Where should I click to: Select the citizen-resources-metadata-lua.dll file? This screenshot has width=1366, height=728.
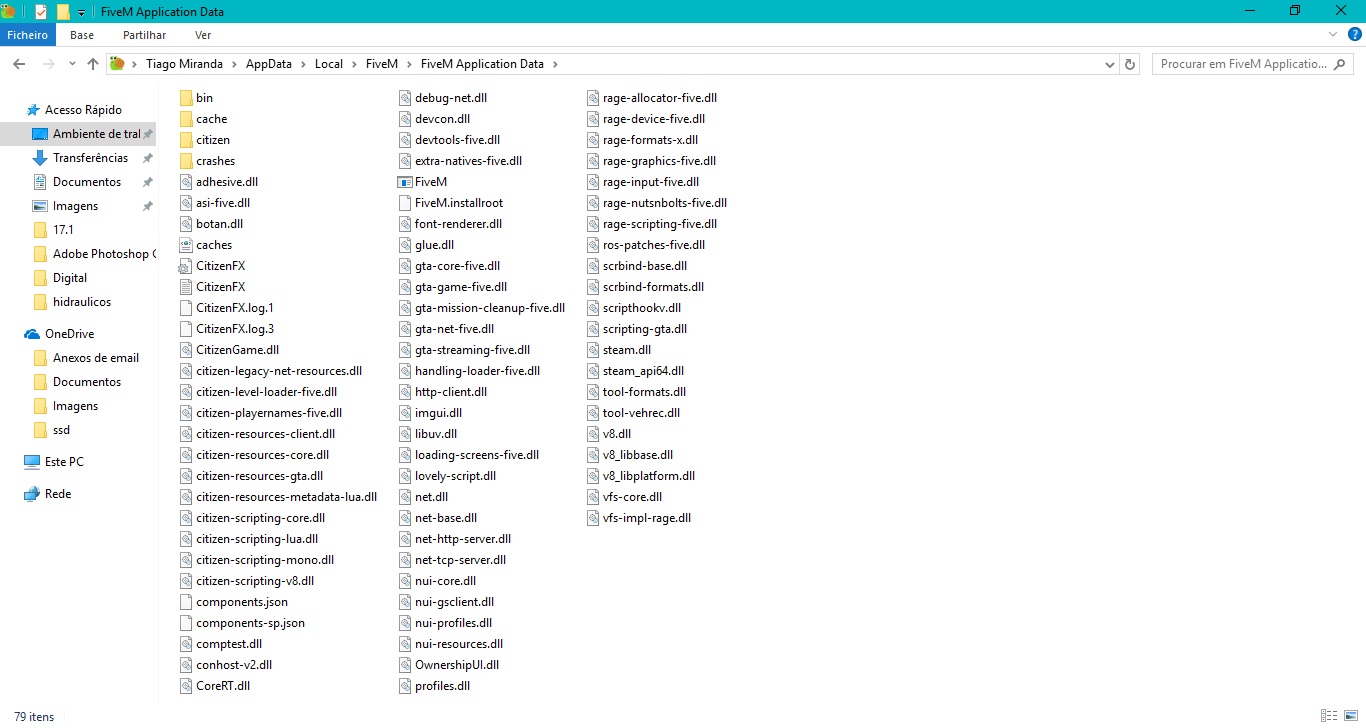[279, 497]
